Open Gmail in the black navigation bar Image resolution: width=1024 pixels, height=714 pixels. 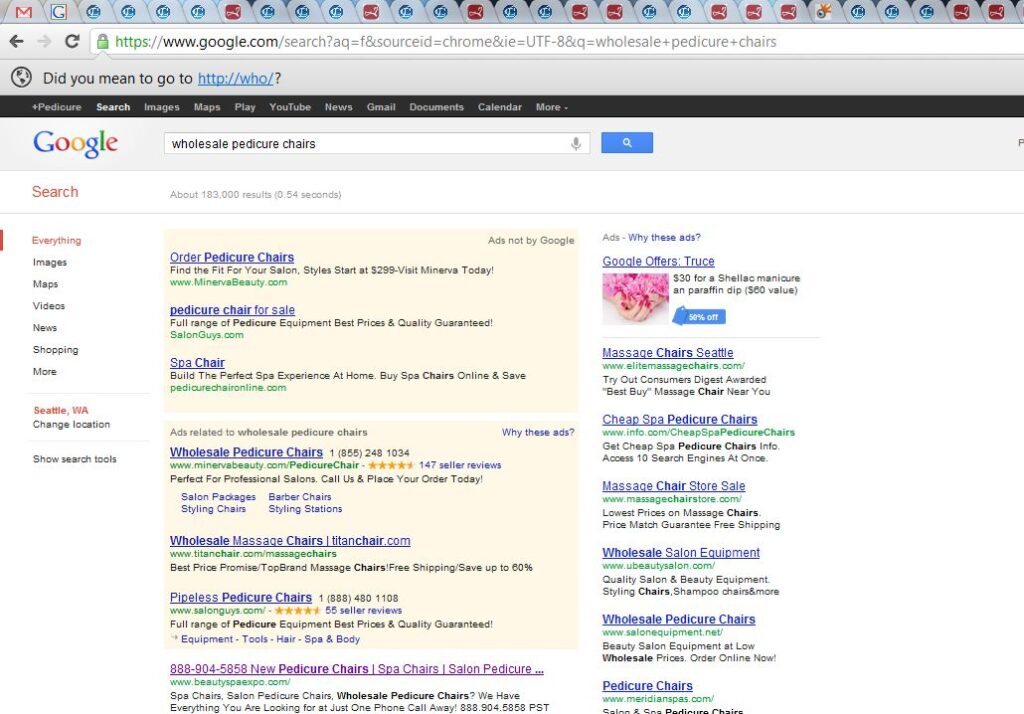coord(381,107)
